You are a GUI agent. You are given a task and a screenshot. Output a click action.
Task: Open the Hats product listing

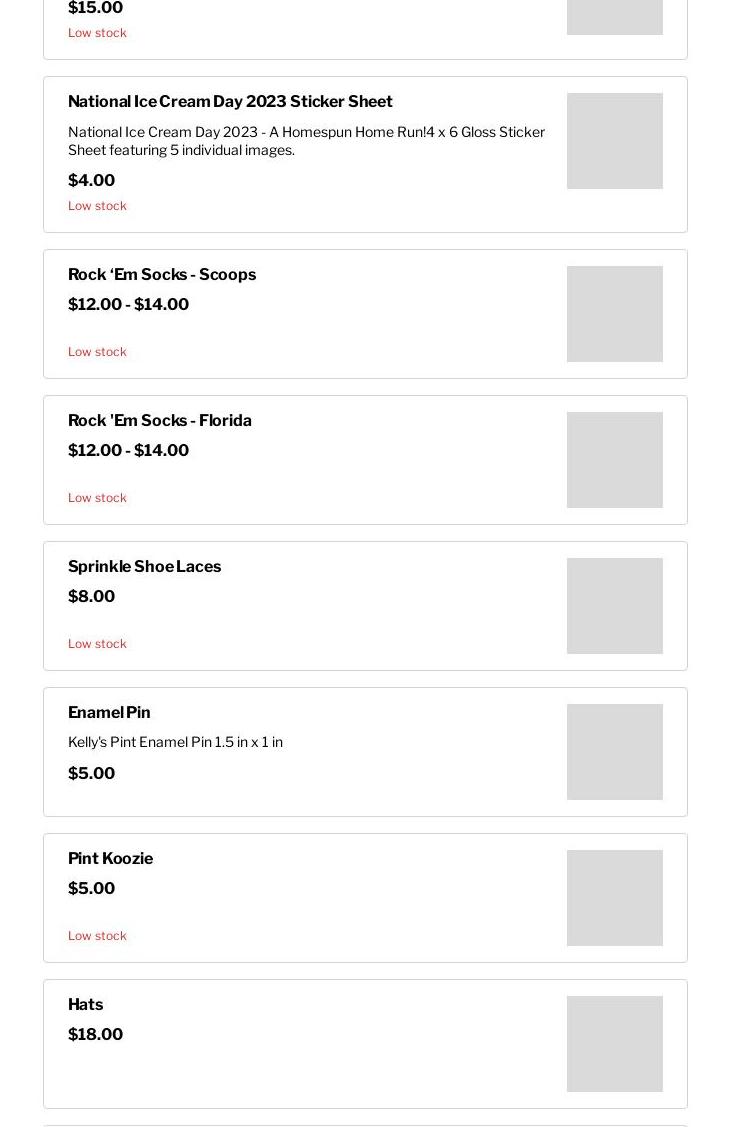[86, 1005]
